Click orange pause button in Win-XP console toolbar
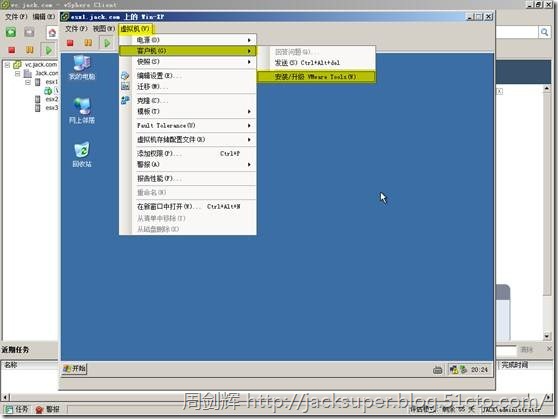Screen dimensions: 558x419 pos(88,43)
